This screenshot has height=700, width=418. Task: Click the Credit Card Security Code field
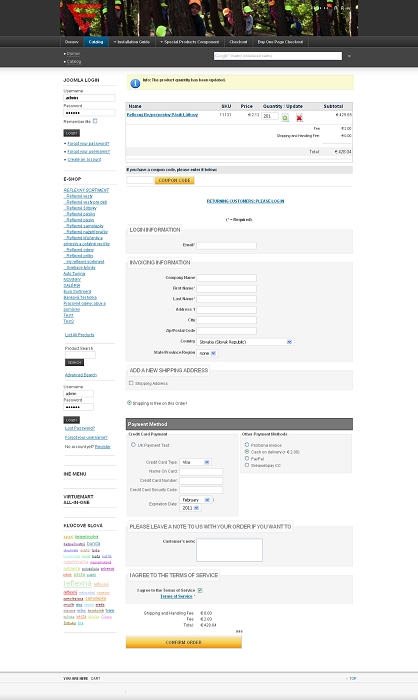201,490
